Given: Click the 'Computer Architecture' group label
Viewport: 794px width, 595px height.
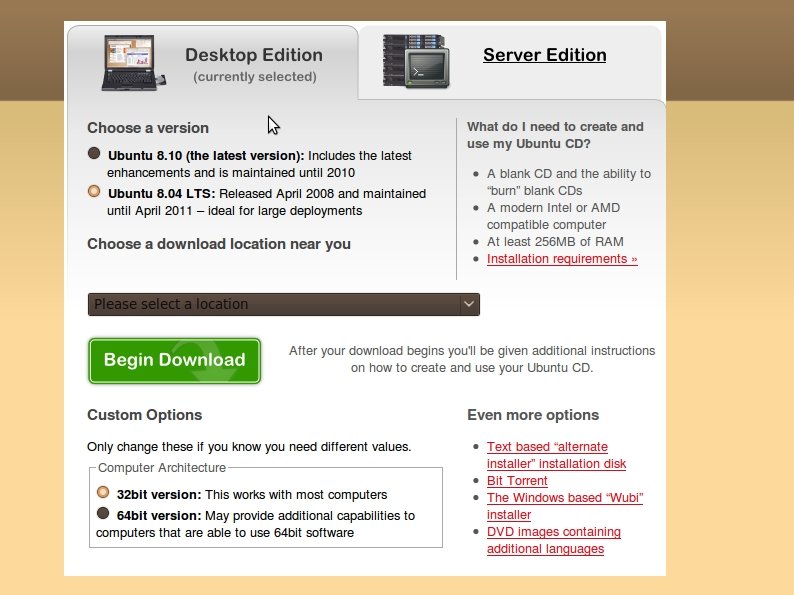Looking at the screenshot, I should point(162,467).
